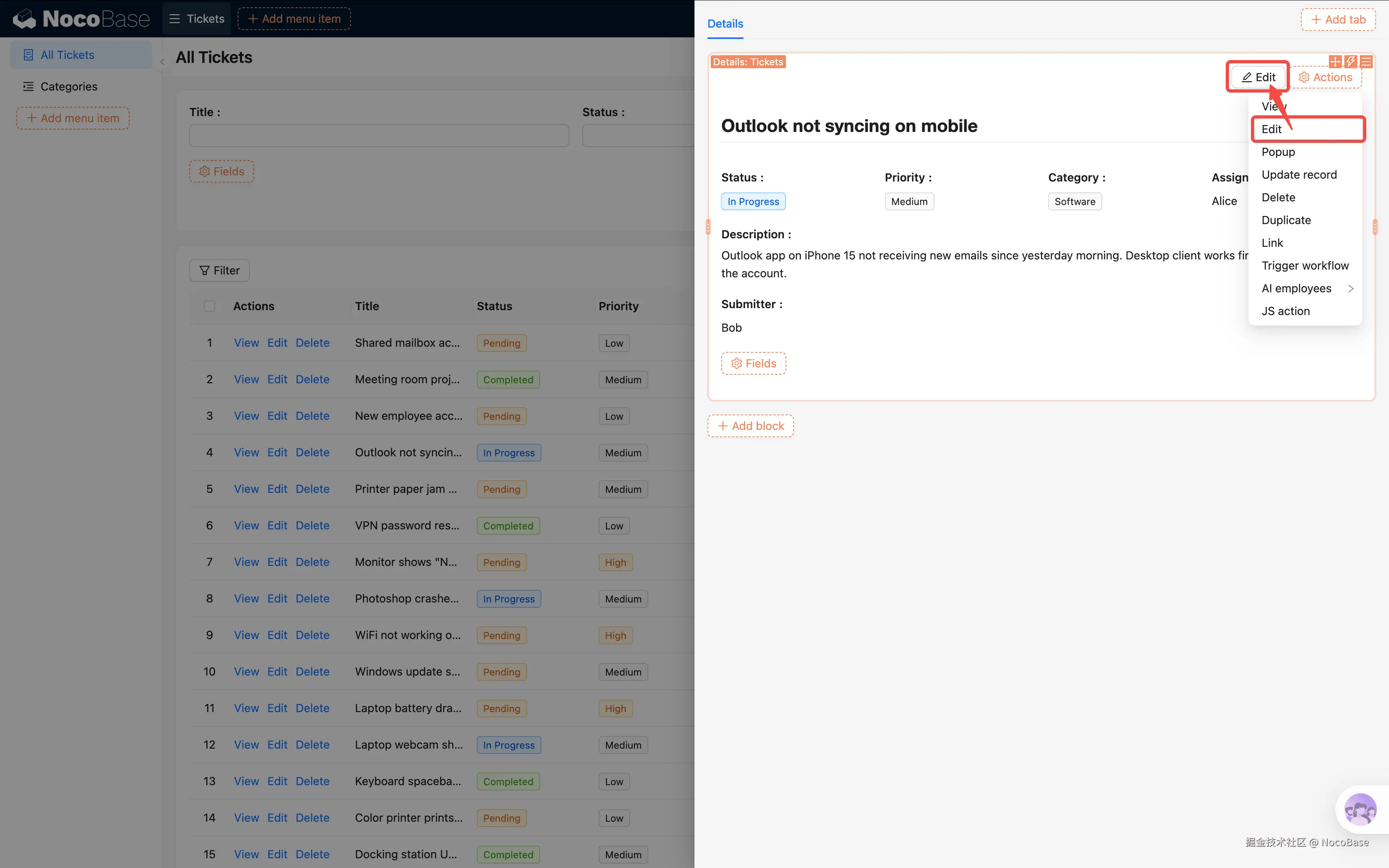Collapse the sidebar with the arrow handle
Image resolution: width=1389 pixels, height=868 pixels.
click(162, 61)
